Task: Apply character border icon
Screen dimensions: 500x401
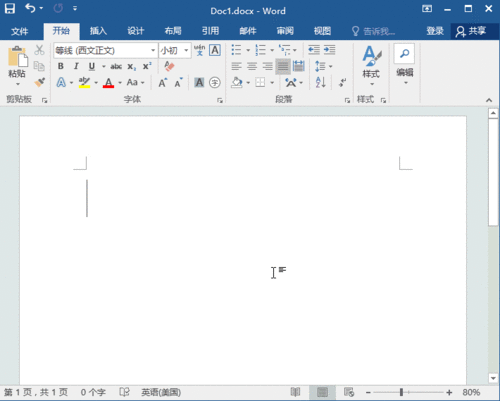Action: [215, 50]
